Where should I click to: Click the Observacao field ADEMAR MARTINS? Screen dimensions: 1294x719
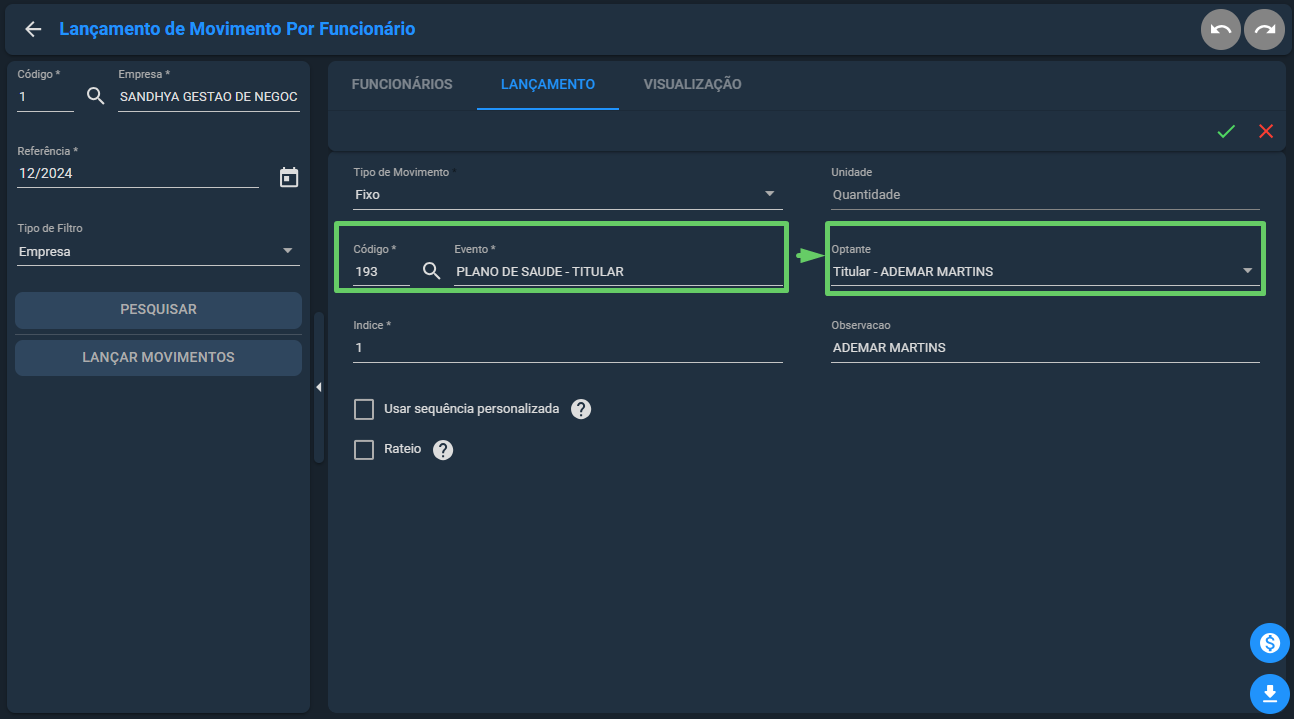(x=1045, y=348)
